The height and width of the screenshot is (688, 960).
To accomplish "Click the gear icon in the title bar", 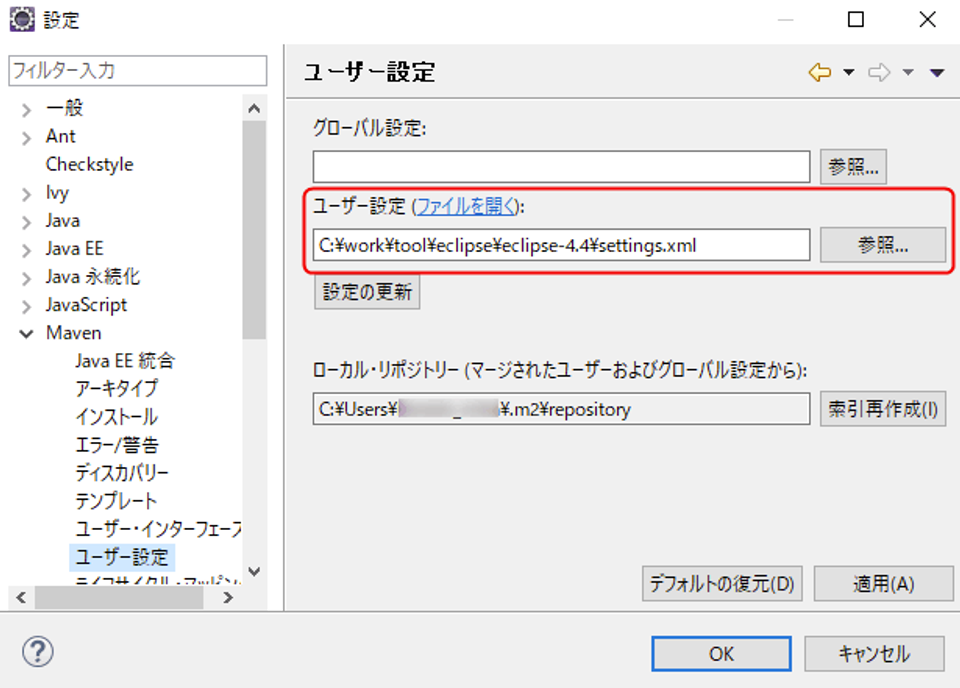I will click(21, 17).
